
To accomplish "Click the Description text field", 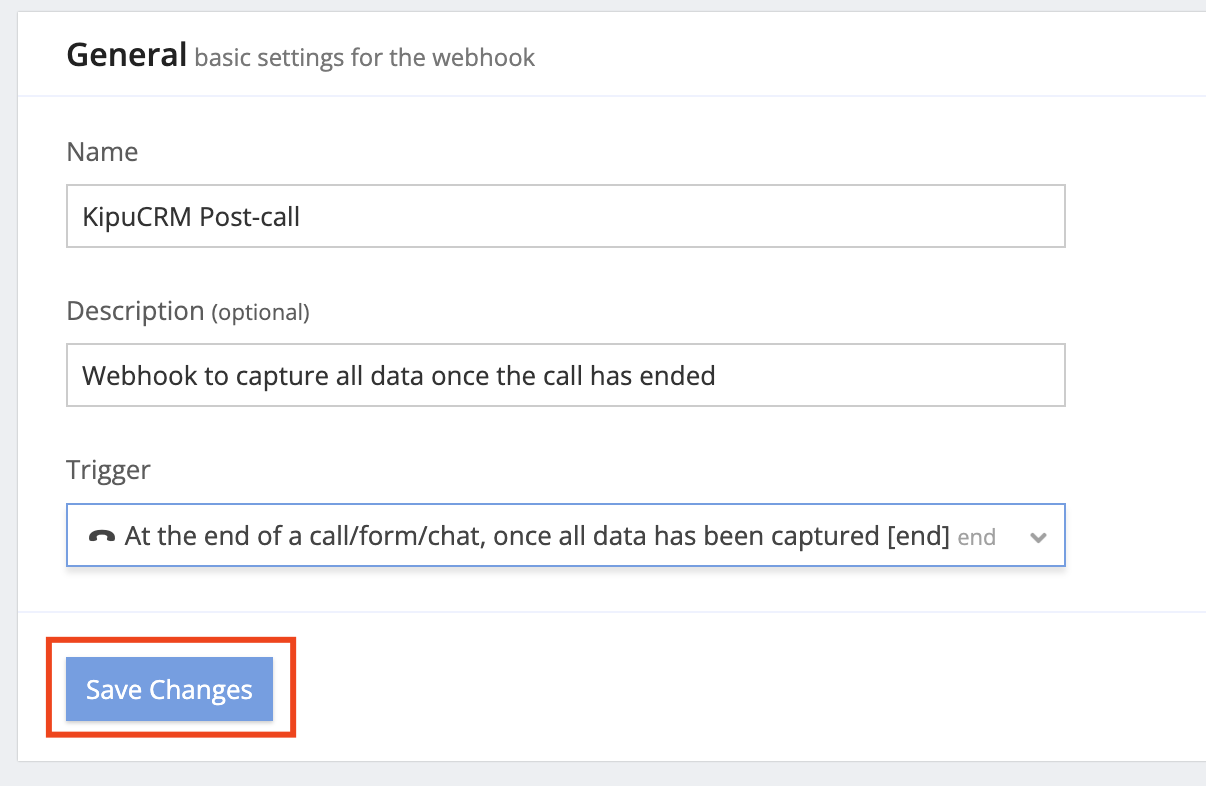I will 565,375.
